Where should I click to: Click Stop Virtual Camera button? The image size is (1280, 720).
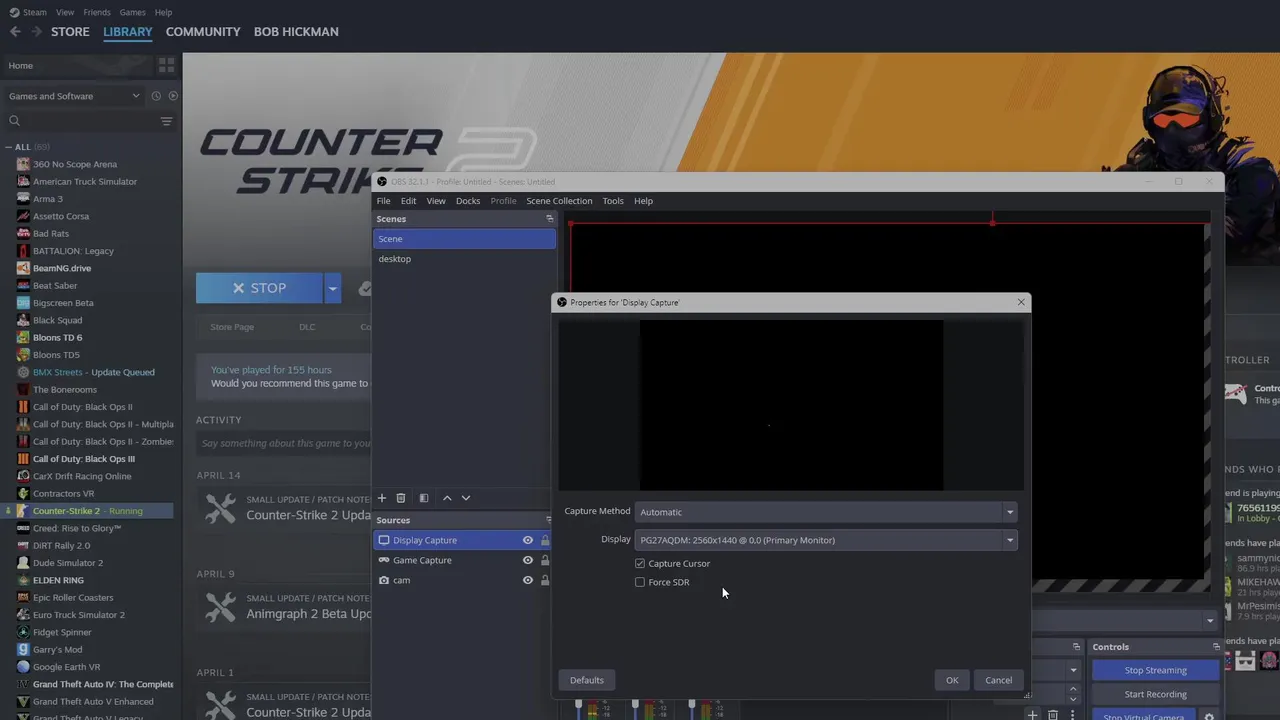point(1143,716)
